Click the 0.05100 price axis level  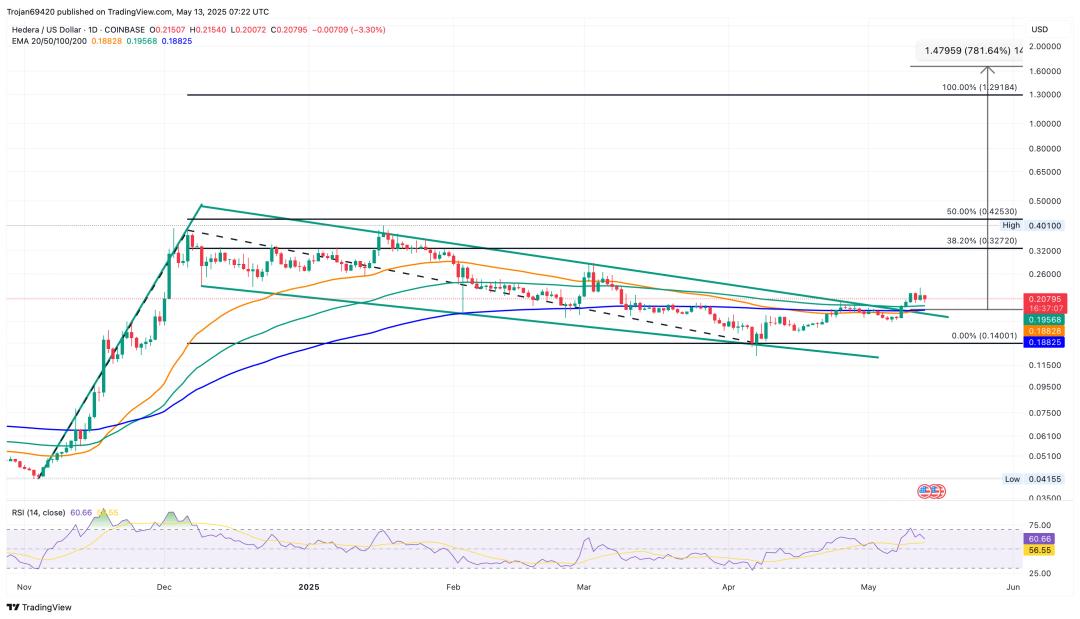click(x=1045, y=456)
